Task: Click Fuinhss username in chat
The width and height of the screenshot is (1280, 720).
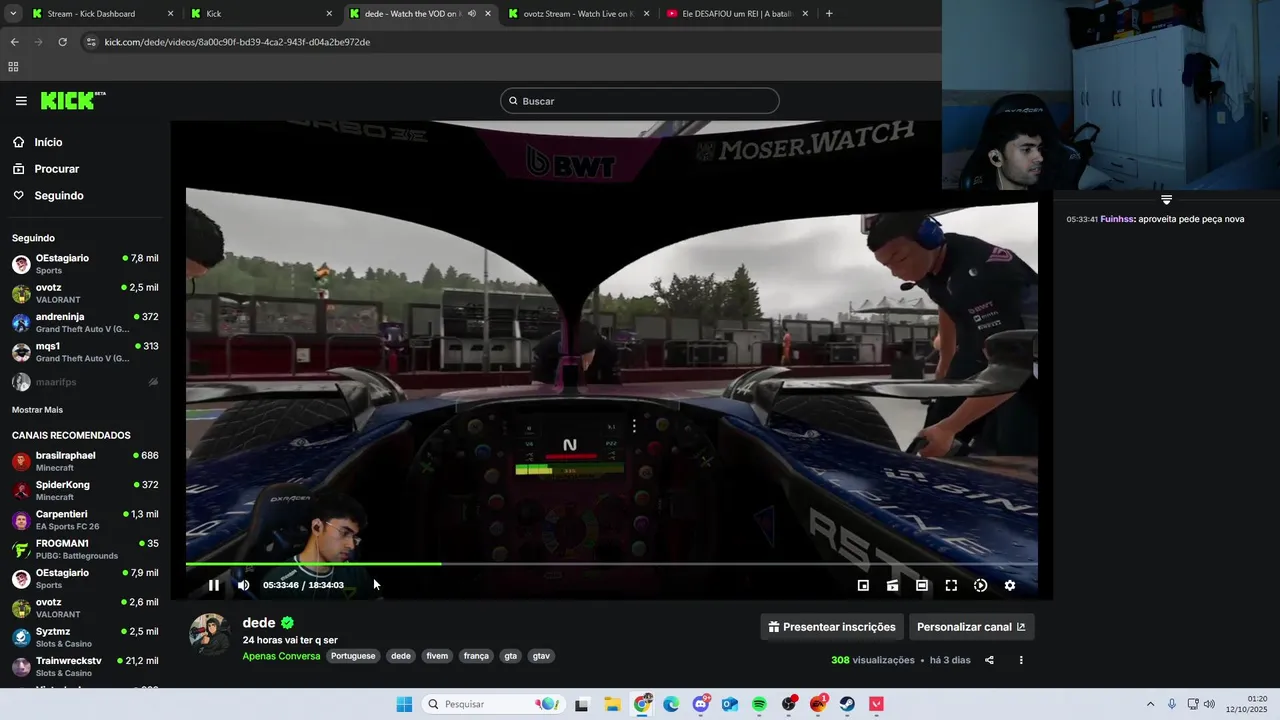Action: coord(1117,219)
